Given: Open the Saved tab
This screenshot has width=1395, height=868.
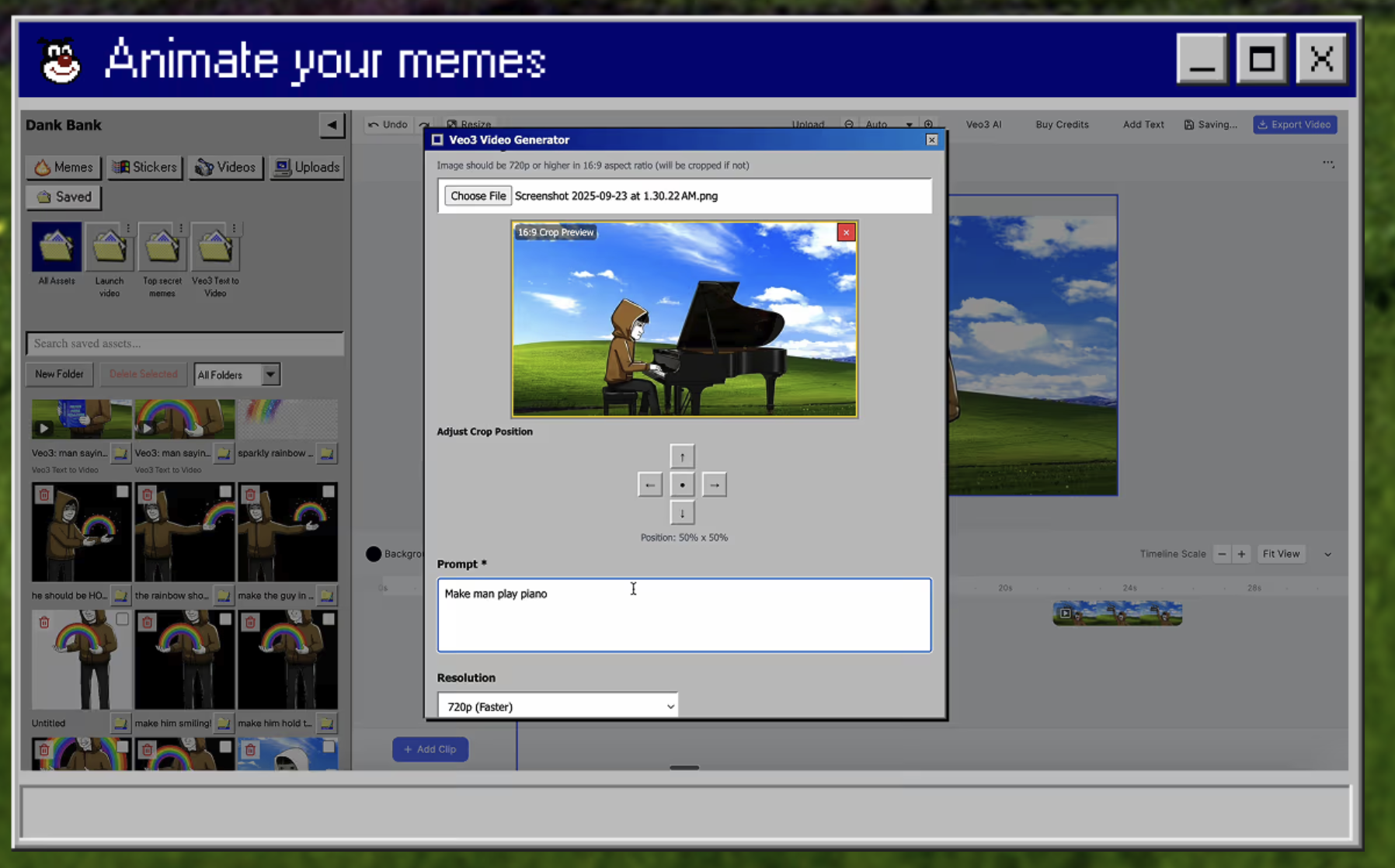Looking at the screenshot, I should [64, 197].
